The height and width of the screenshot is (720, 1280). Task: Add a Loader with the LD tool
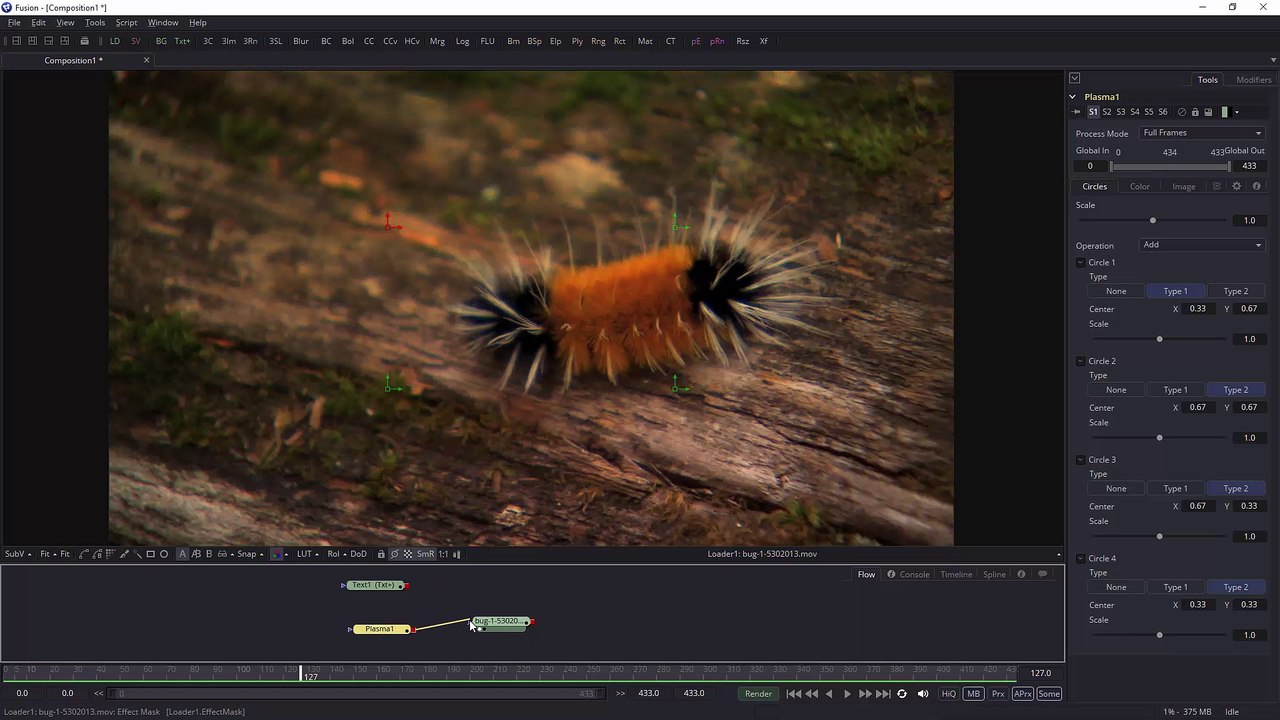[x=115, y=41]
